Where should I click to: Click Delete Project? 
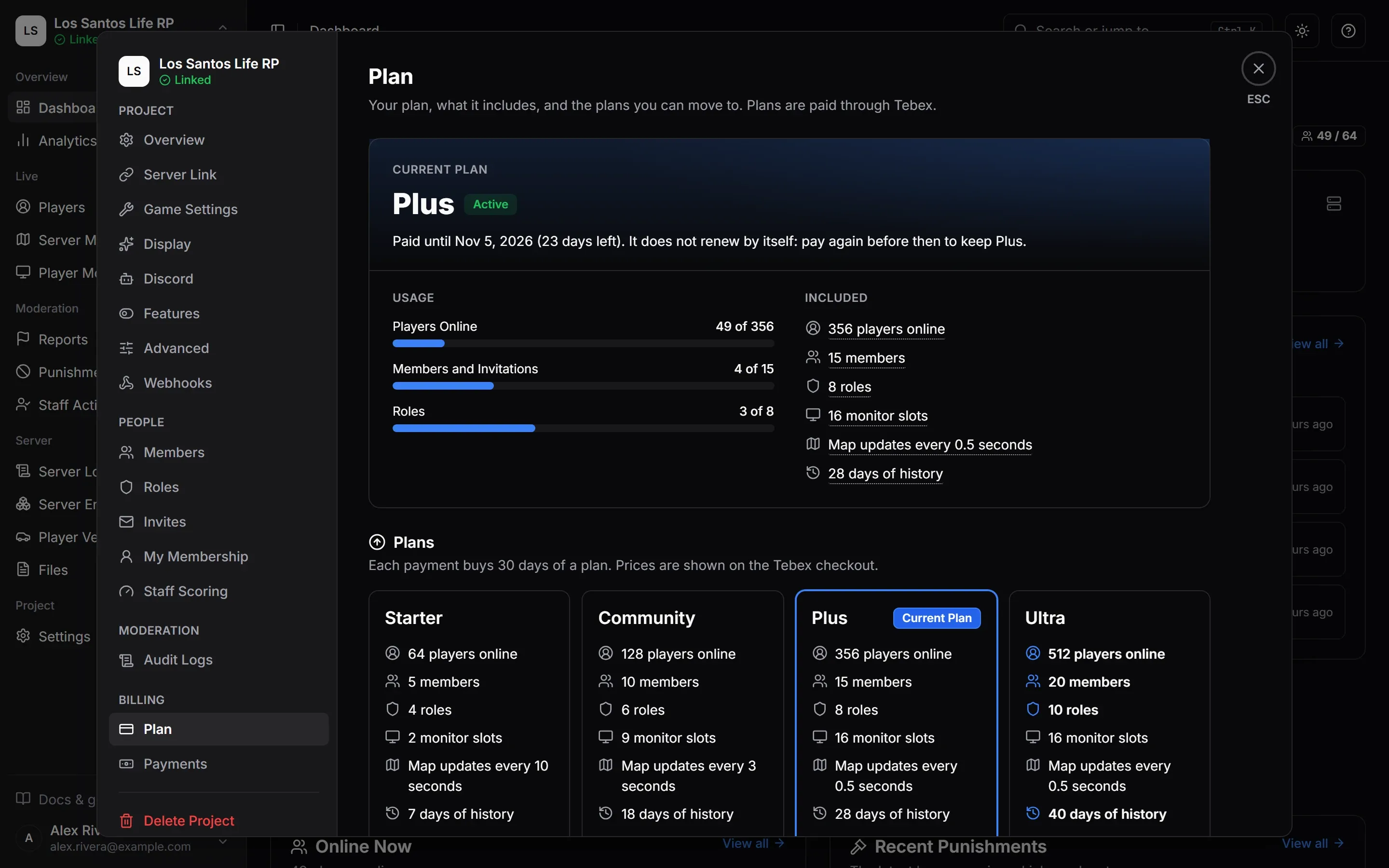218,821
